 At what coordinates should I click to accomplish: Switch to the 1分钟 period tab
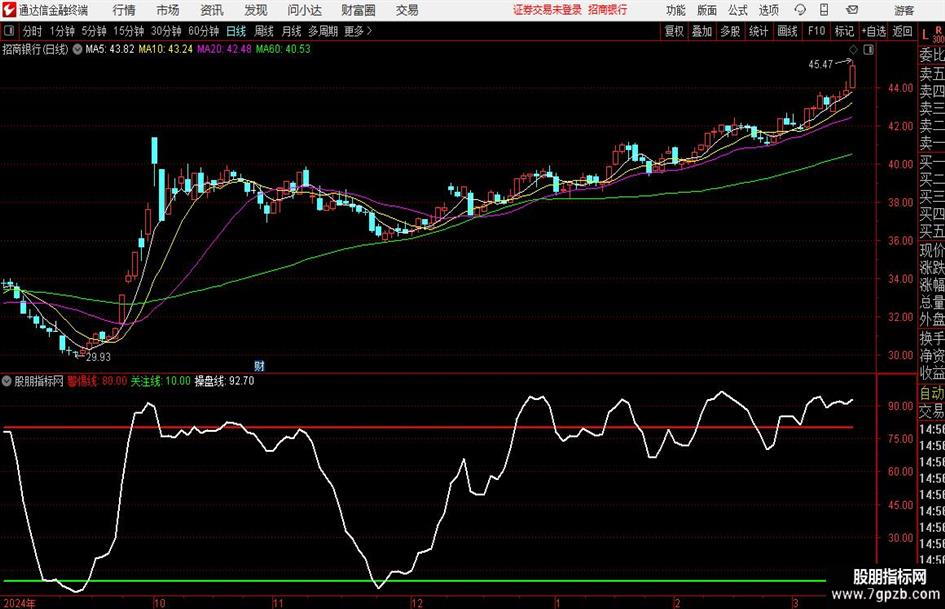click(62, 31)
